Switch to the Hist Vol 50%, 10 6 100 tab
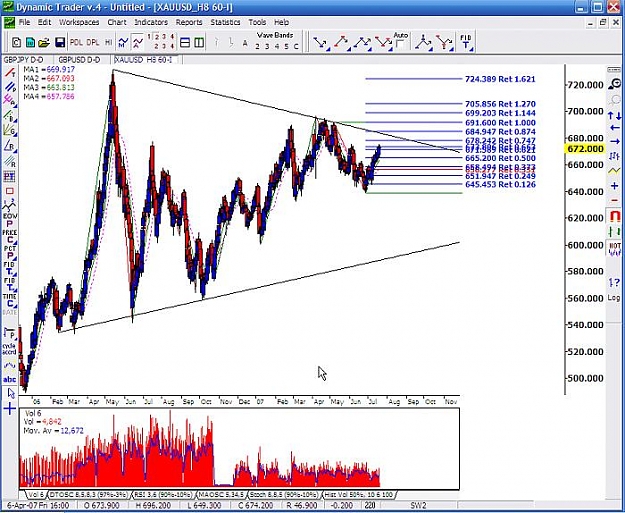 (x=358, y=495)
